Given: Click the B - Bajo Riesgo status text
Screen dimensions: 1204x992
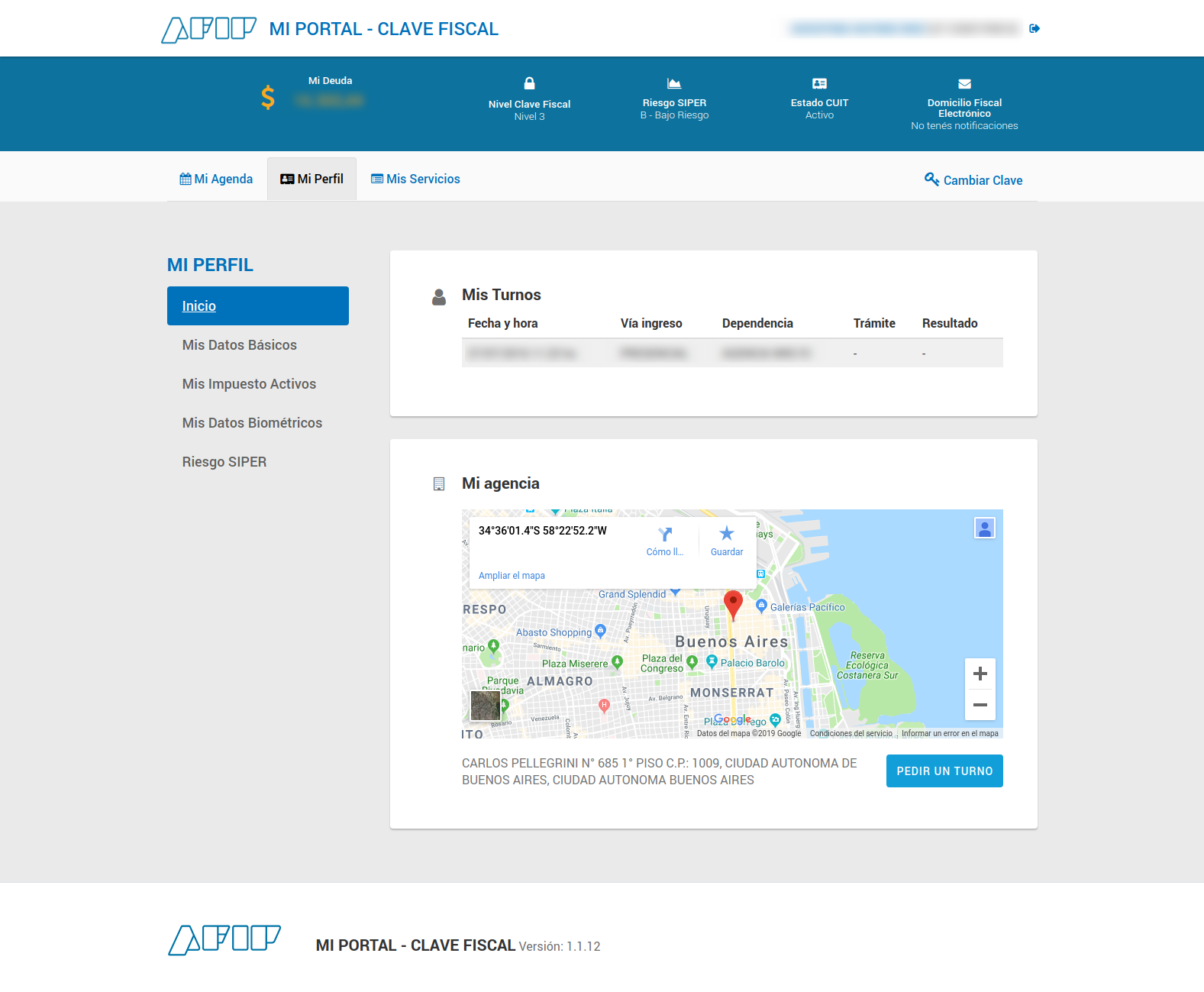Looking at the screenshot, I should pos(674,115).
